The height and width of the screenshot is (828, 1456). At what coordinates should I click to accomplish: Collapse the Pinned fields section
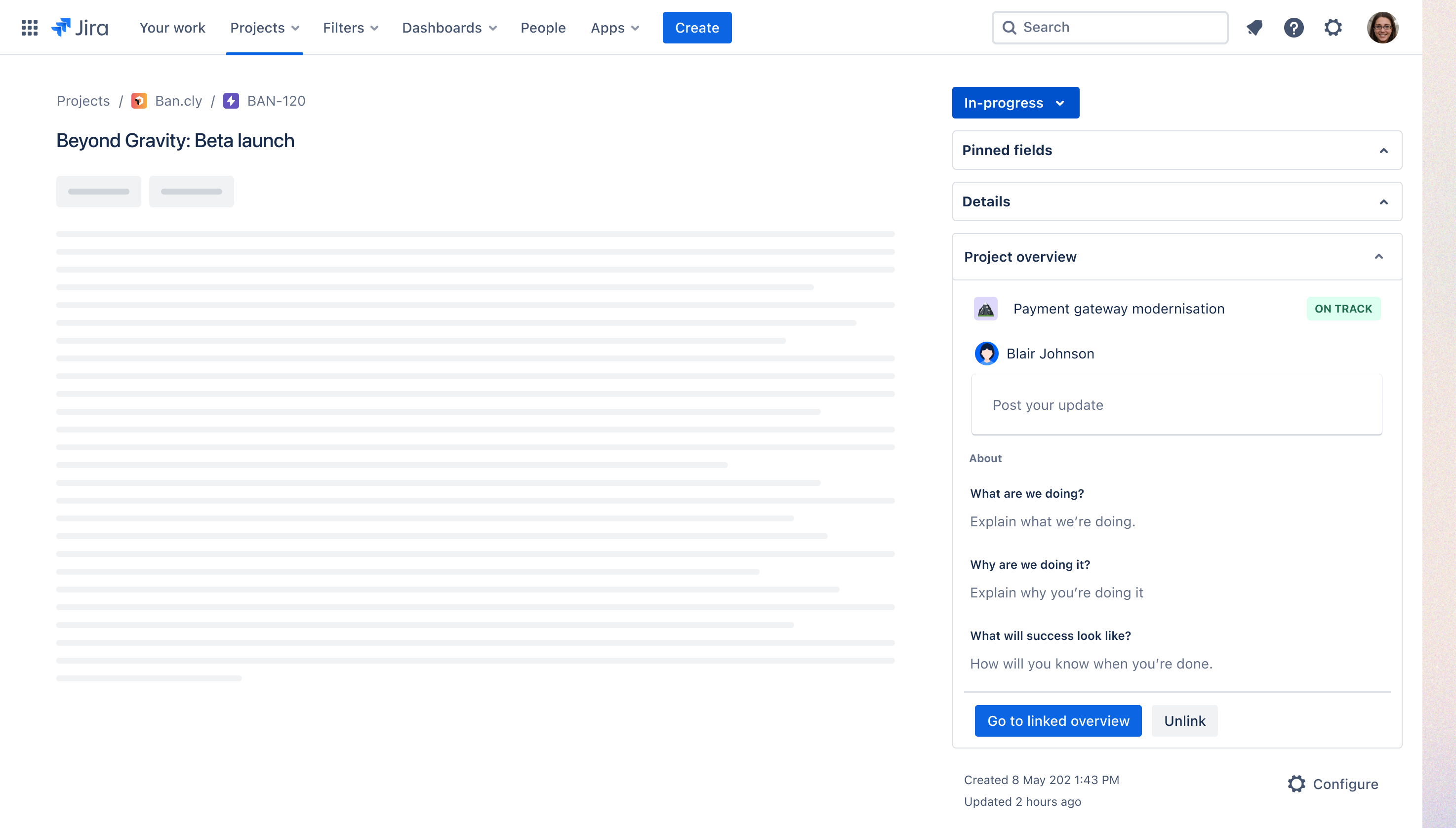tap(1384, 151)
